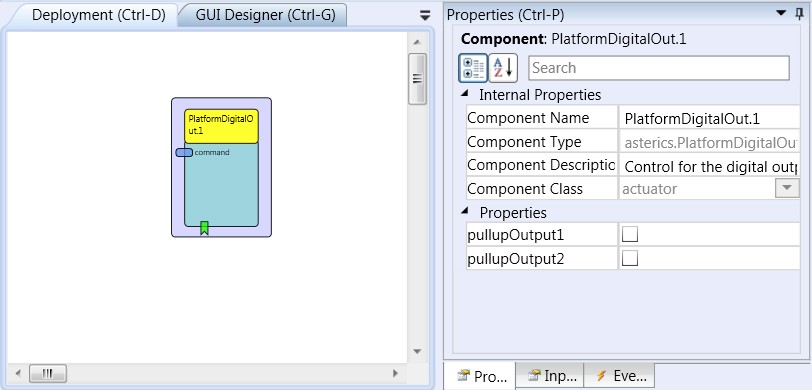Image resolution: width=812 pixels, height=390 pixels.
Task: Grab the horizontal scrollbar thumb
Action: [x=48, y=373]
